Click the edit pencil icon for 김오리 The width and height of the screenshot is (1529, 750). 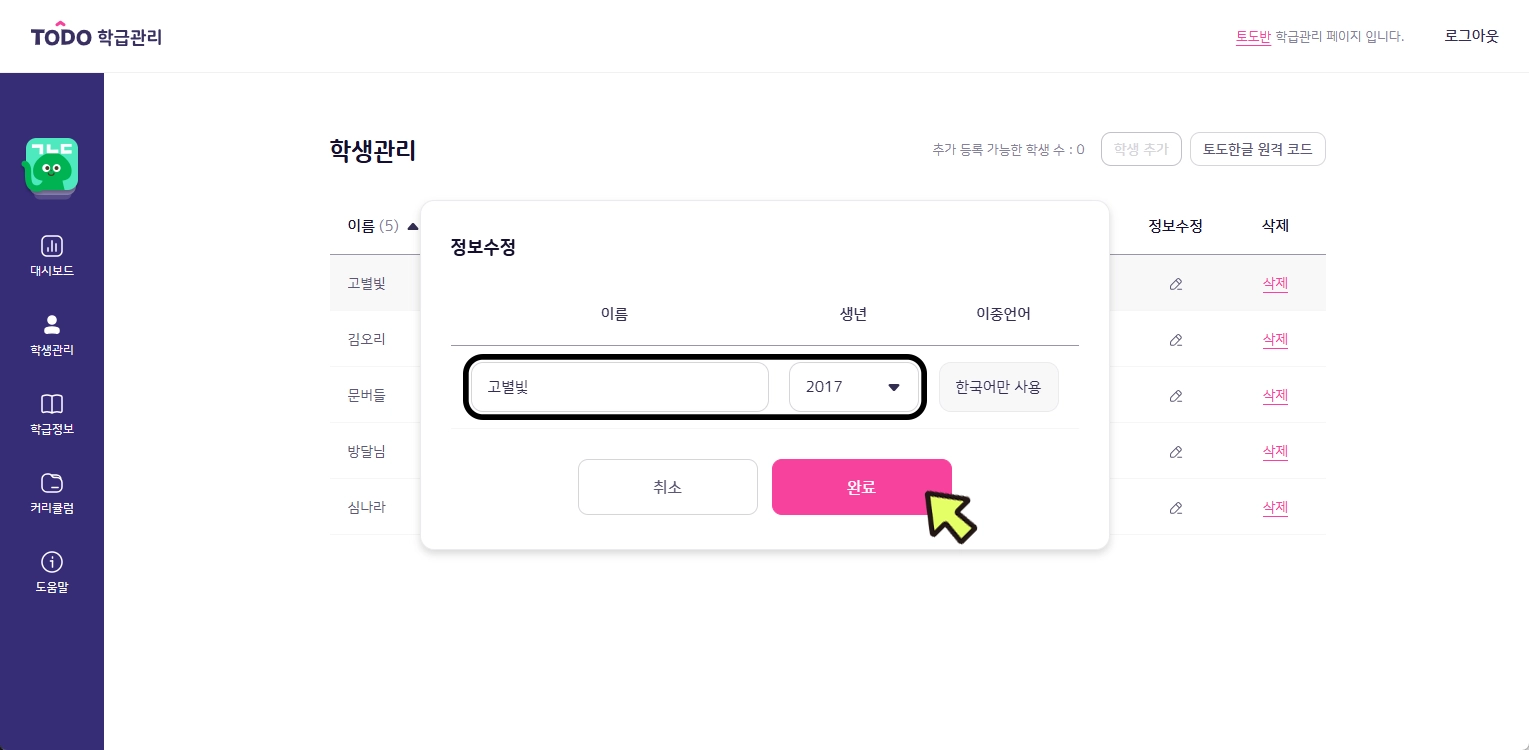coord(1175,340)
